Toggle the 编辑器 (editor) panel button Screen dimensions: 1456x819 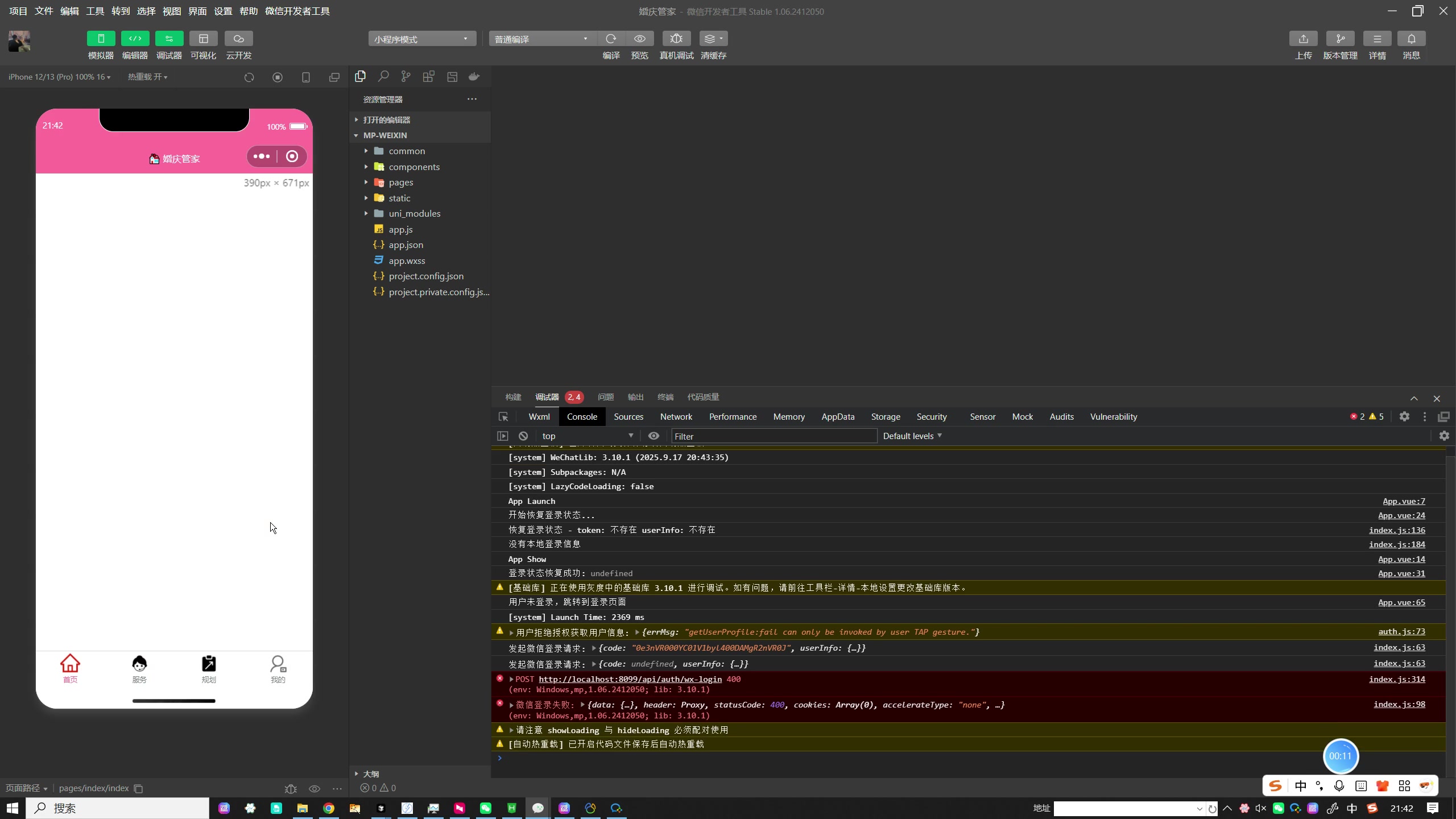coord(135,39)
